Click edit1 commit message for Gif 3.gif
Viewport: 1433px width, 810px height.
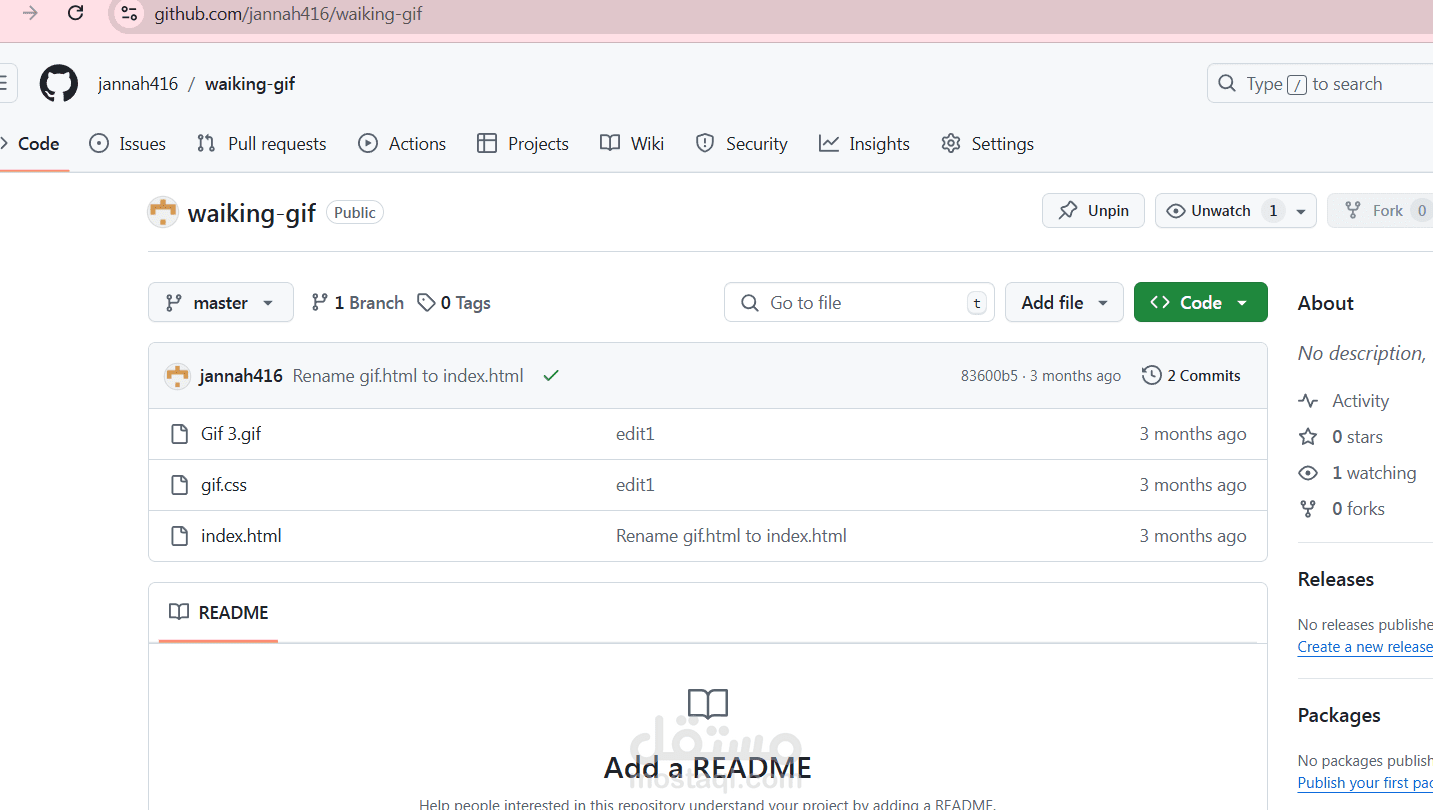click(635, 434)
